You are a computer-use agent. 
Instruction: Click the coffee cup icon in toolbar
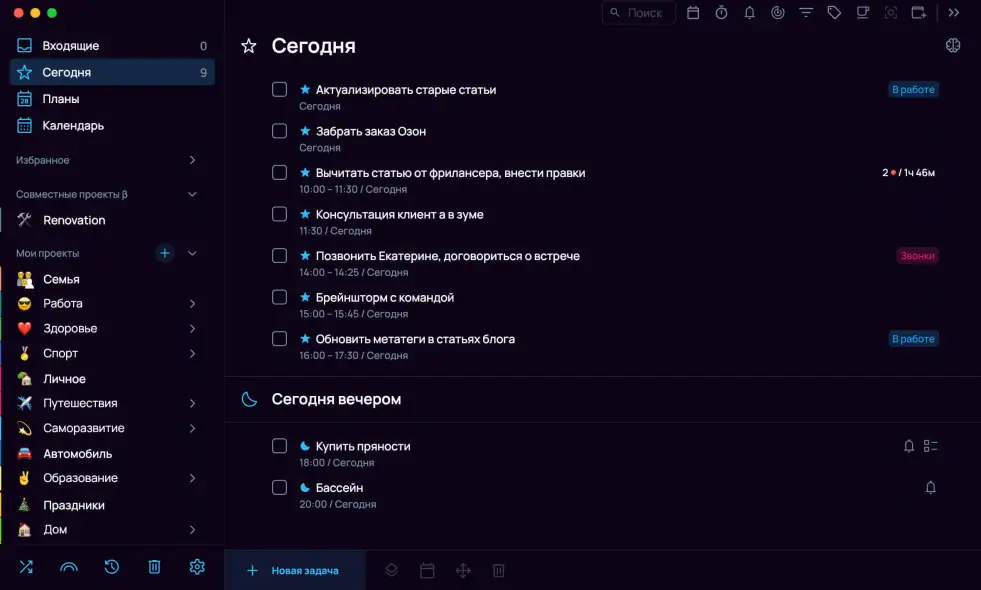click(862, 13)
